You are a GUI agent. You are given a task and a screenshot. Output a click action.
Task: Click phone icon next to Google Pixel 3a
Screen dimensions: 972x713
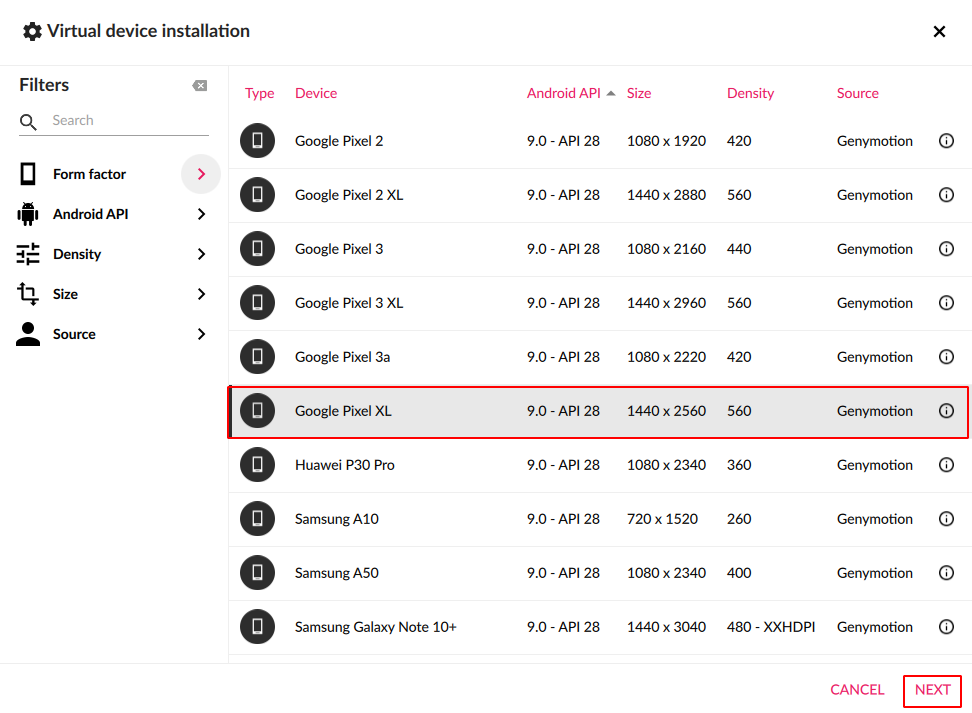pyautogui.click(x=257, y=356)
